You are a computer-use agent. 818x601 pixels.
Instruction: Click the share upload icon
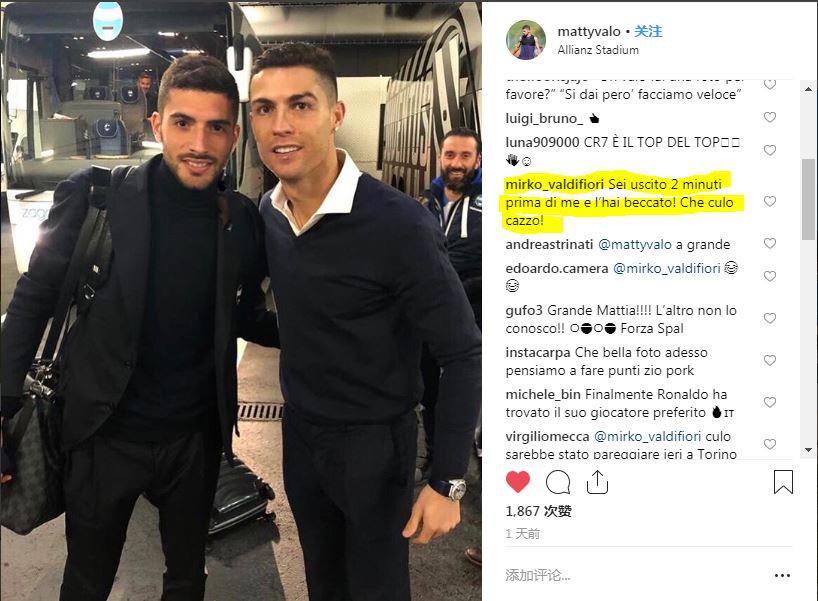tap(597, 482)
